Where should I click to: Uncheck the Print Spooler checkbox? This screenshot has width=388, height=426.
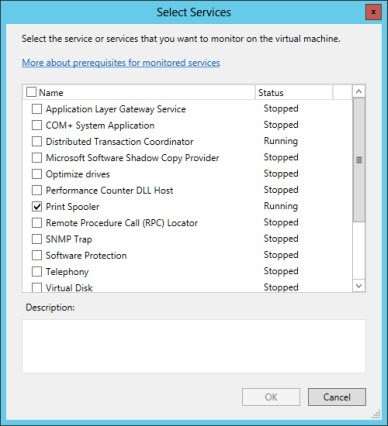[37, 207]
